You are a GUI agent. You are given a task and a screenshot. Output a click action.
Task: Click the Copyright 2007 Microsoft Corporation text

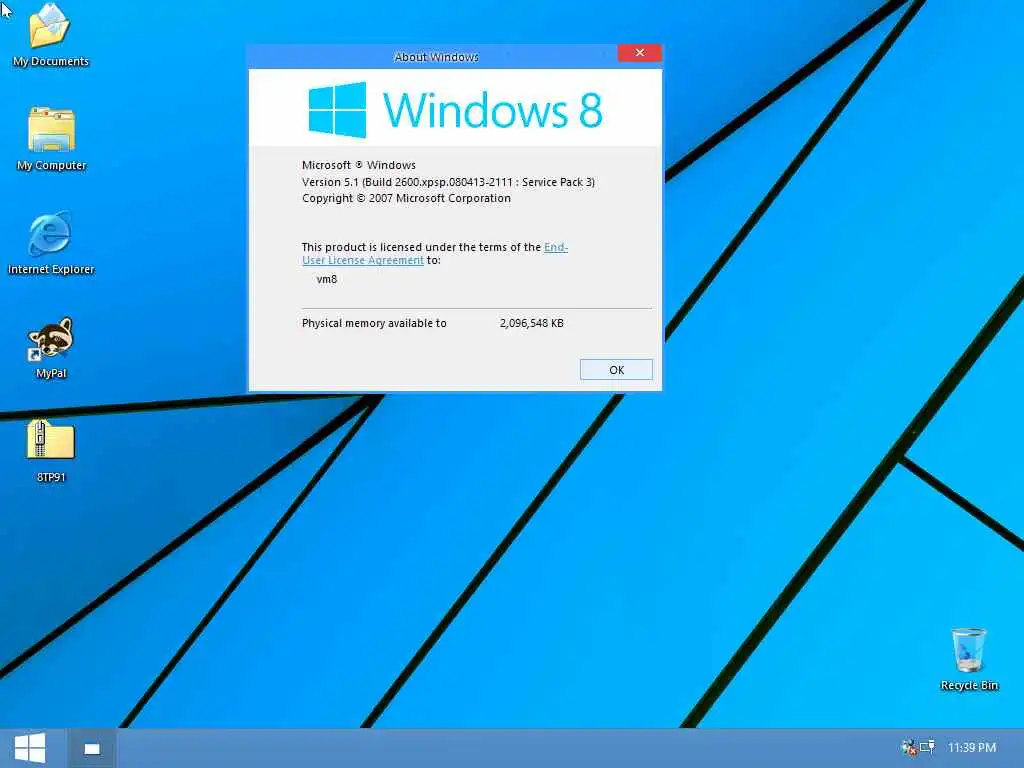(x=406, y=198)
